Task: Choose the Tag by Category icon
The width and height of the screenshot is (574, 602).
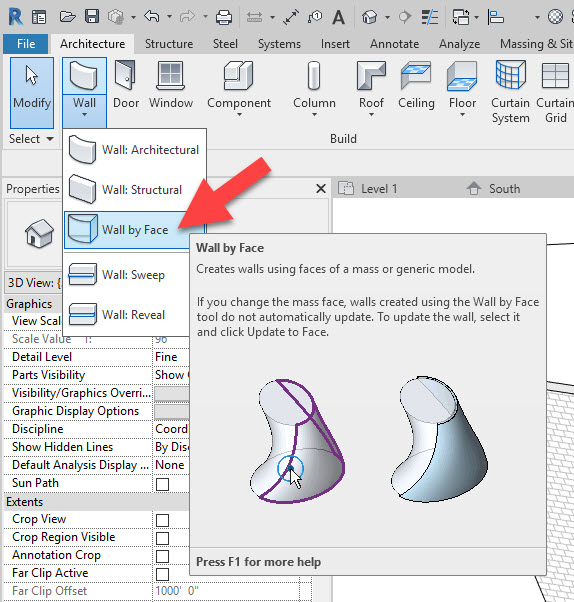Action: click(x=315, y=17)
